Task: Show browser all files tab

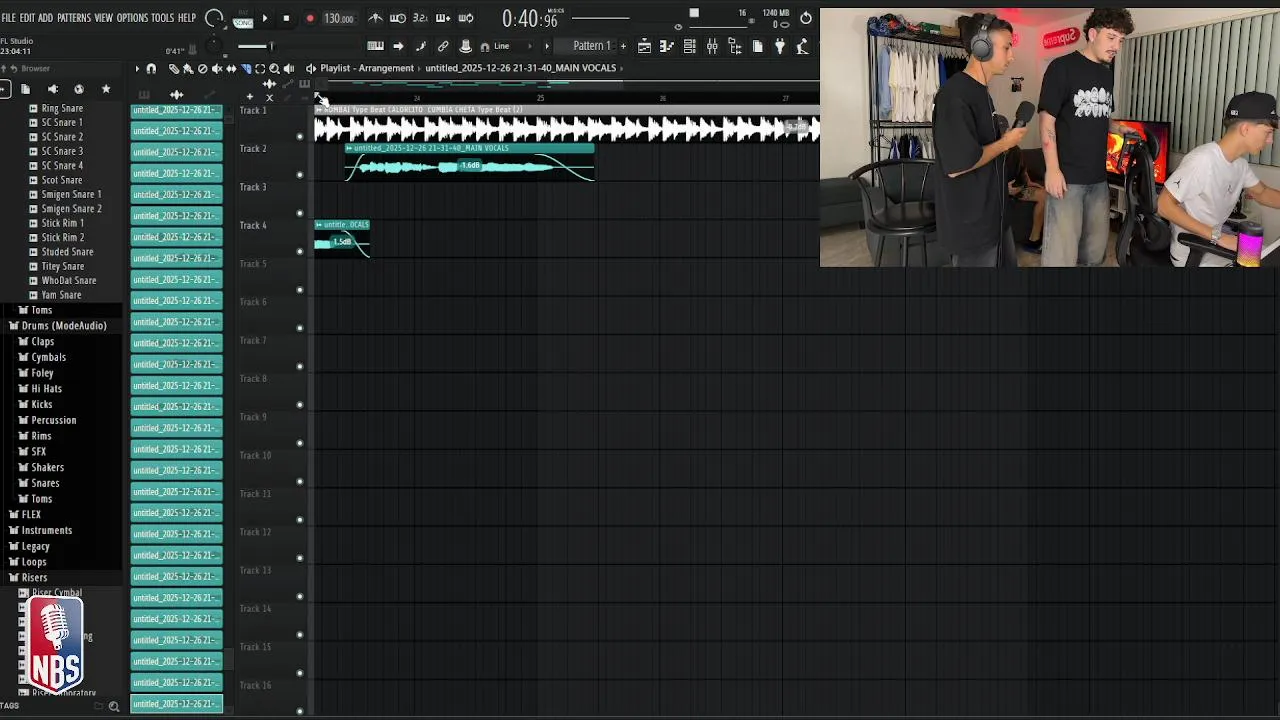Action: click(25, 89)
